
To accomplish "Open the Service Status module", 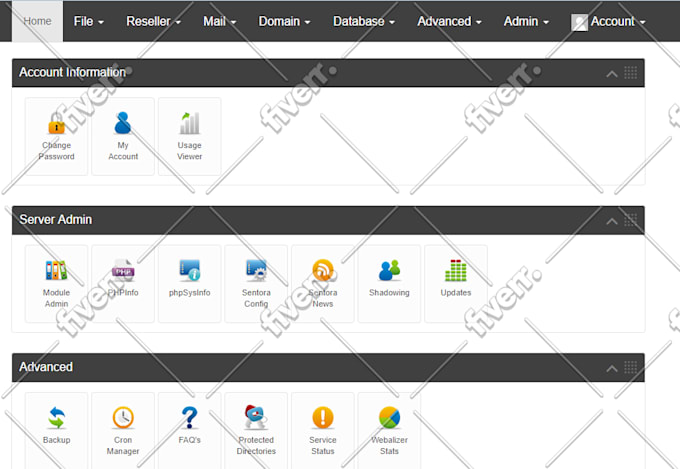I will pyautogui.click(x=323, y=430).
